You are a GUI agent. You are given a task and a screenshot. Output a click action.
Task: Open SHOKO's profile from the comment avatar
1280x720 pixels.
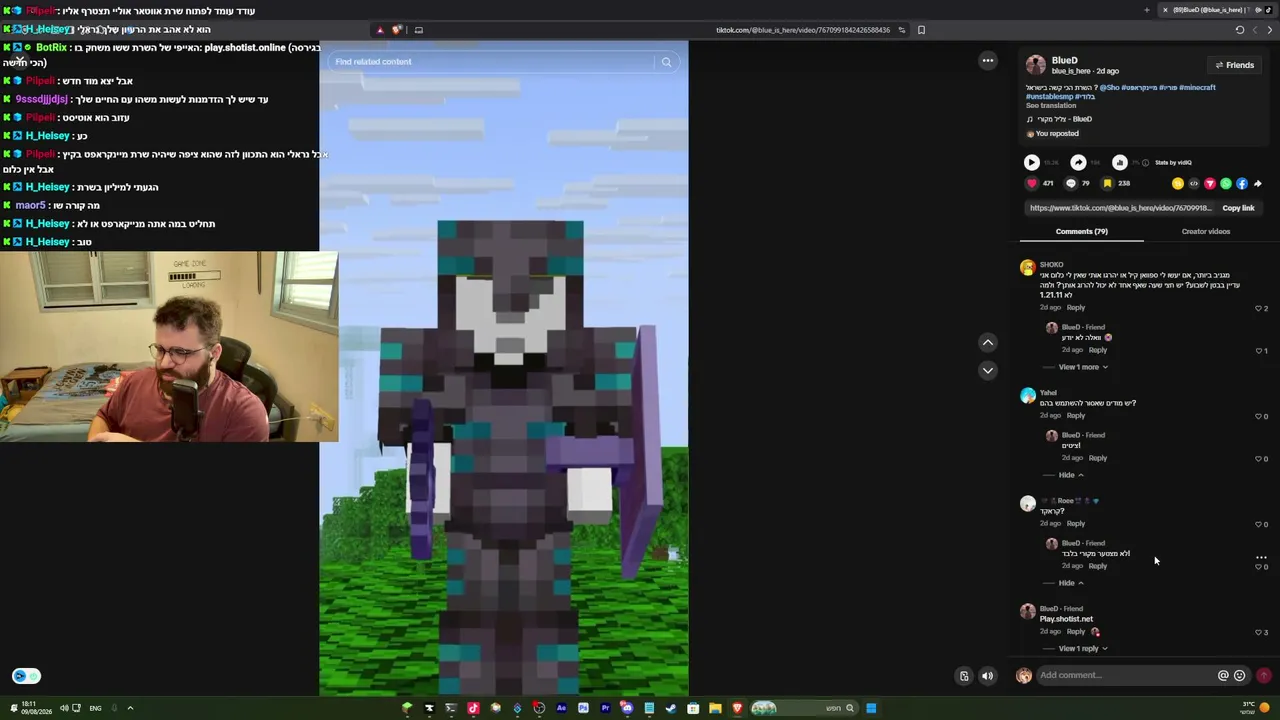point(1027,268)
